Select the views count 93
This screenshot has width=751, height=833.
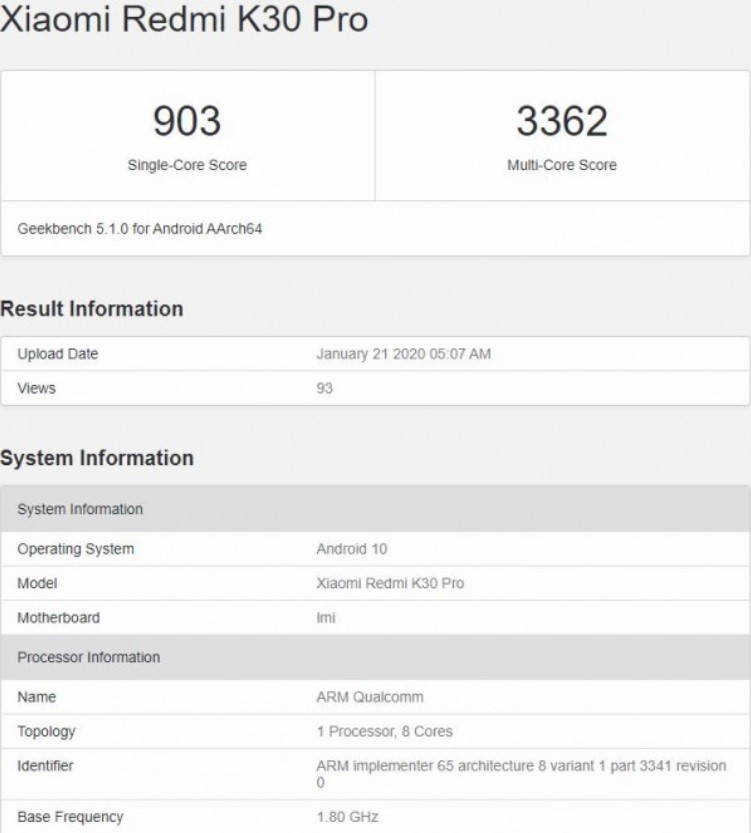tap(325, 388)
